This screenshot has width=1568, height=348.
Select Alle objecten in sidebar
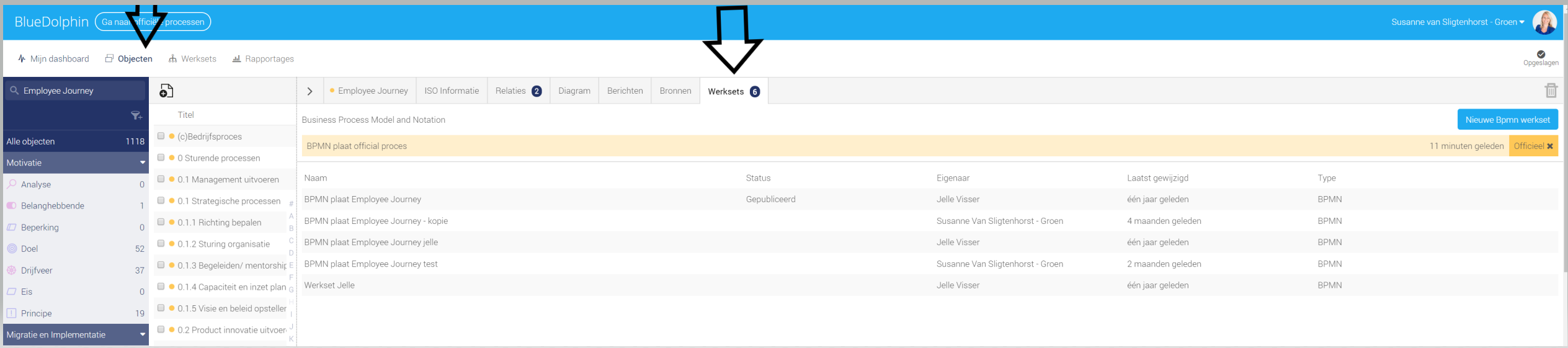pyautogui.click(x=76, y=141)
